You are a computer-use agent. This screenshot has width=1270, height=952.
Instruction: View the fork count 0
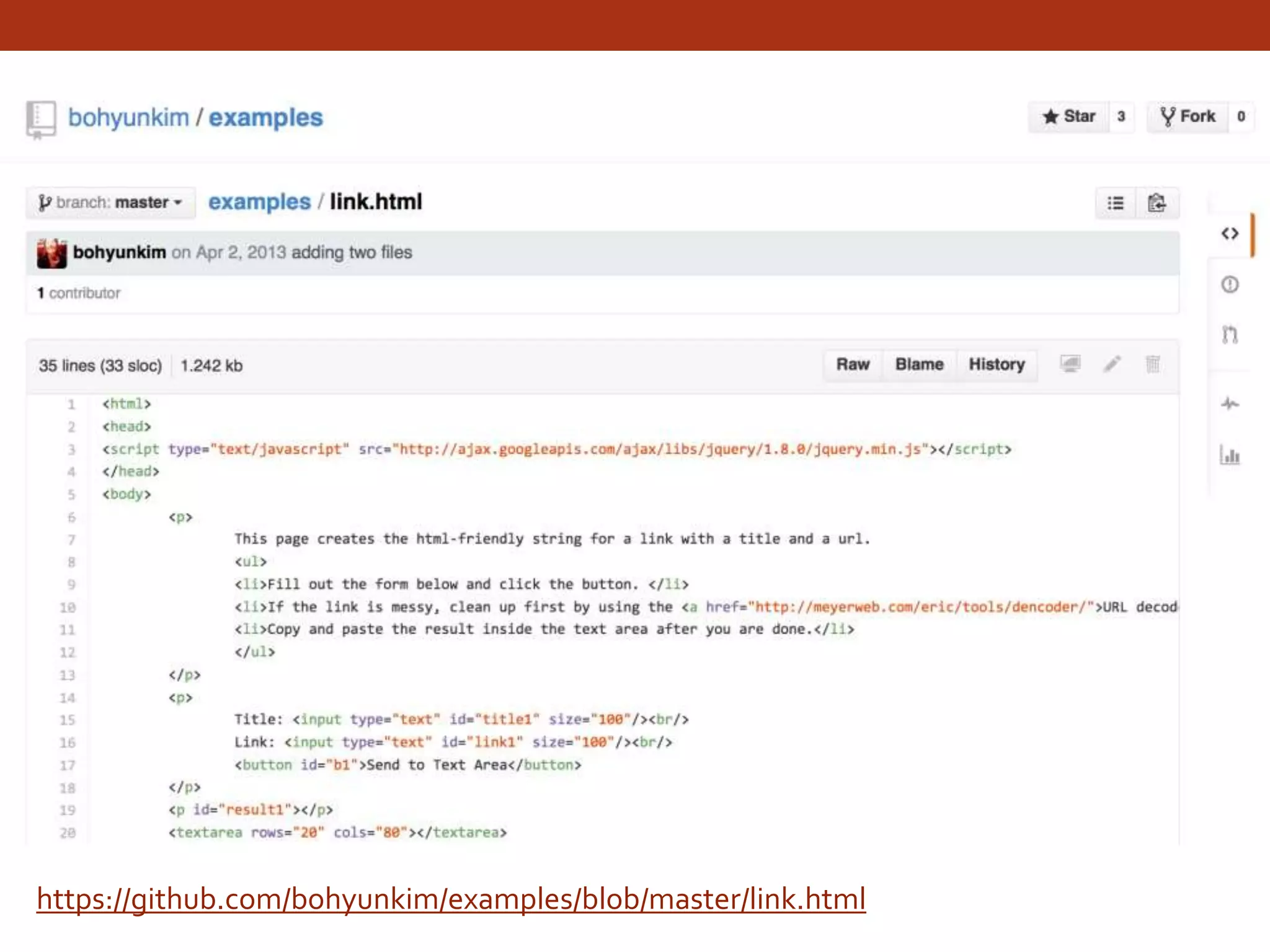pos(1241,117)
